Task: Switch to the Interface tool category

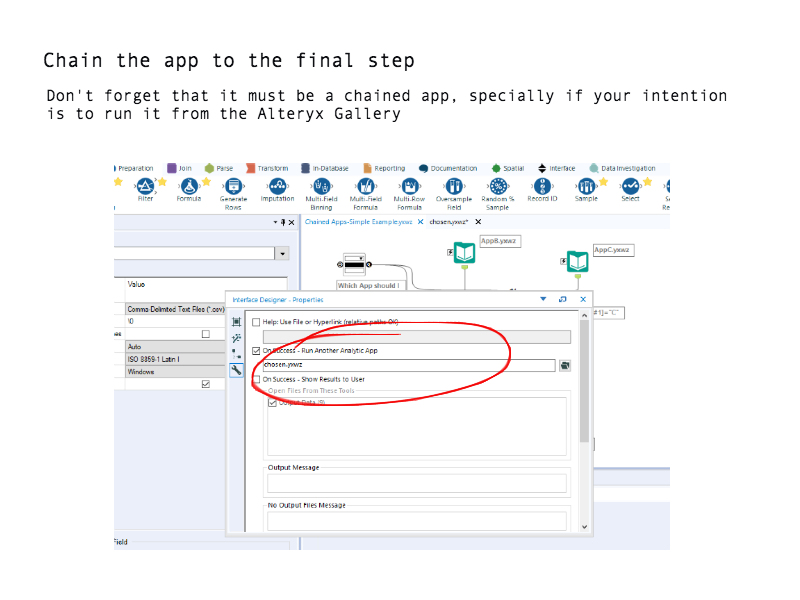Action: [x=556, y=168]
